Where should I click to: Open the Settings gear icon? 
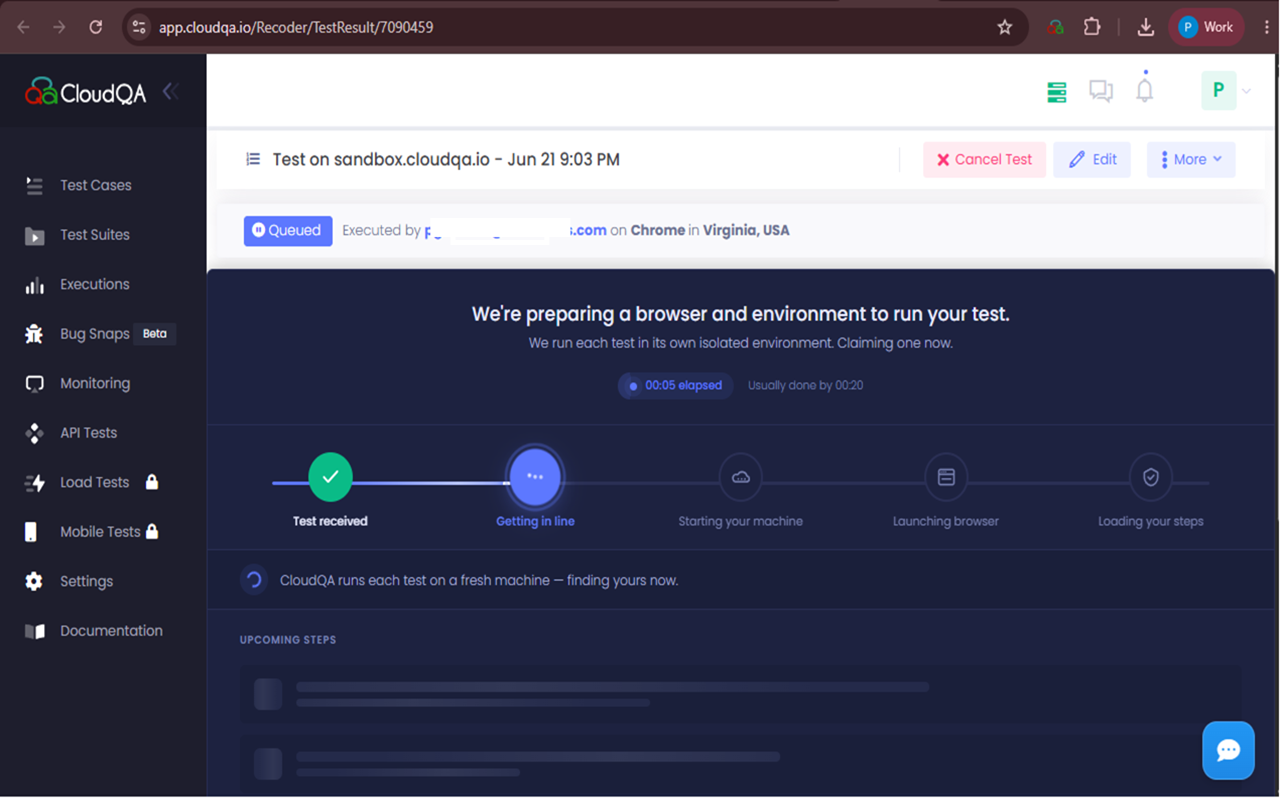tap(34, 581)
